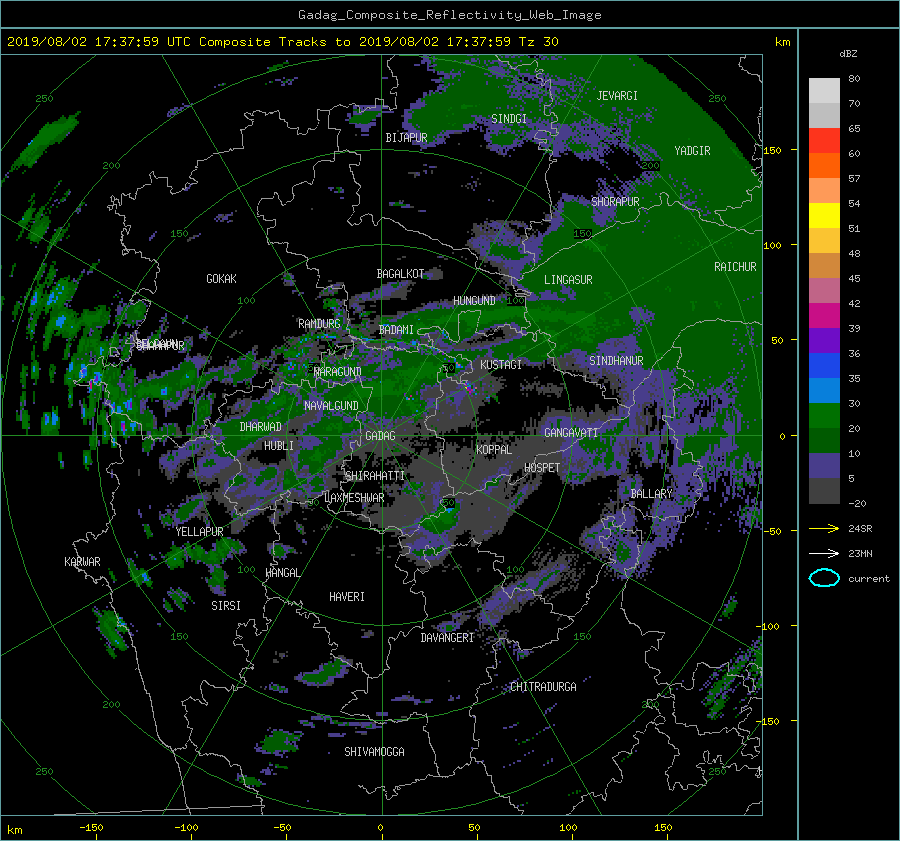Click the LINGASUR city label
This screenshot has height=841, width=900.
point(568,280)
